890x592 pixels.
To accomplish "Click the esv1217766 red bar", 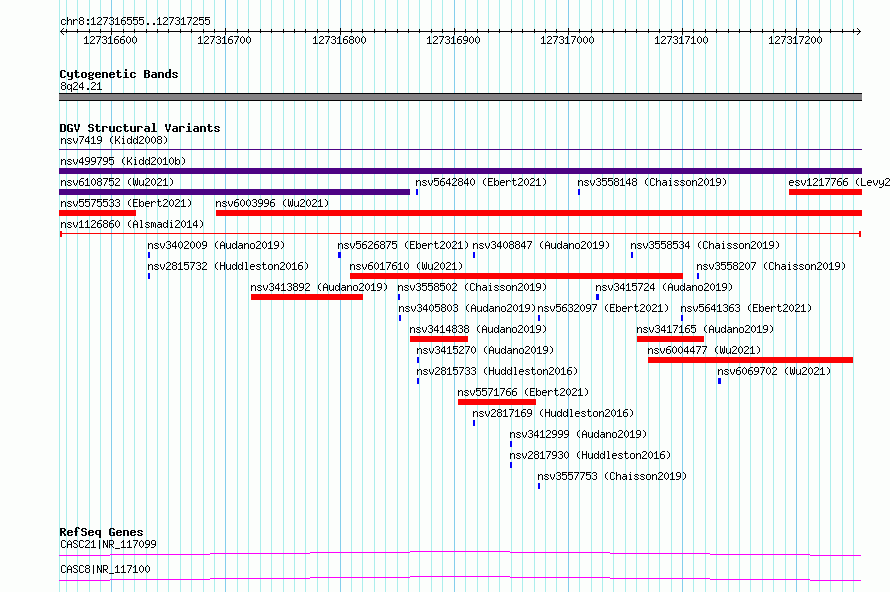I will pos(825,192).
